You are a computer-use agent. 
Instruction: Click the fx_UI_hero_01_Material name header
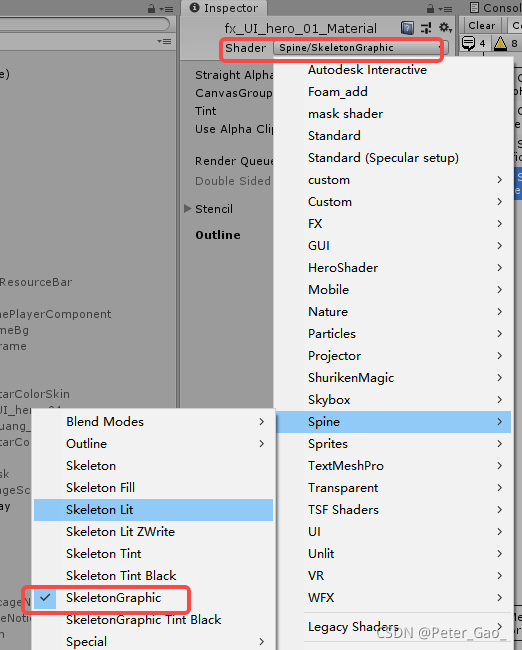point(301,29)
